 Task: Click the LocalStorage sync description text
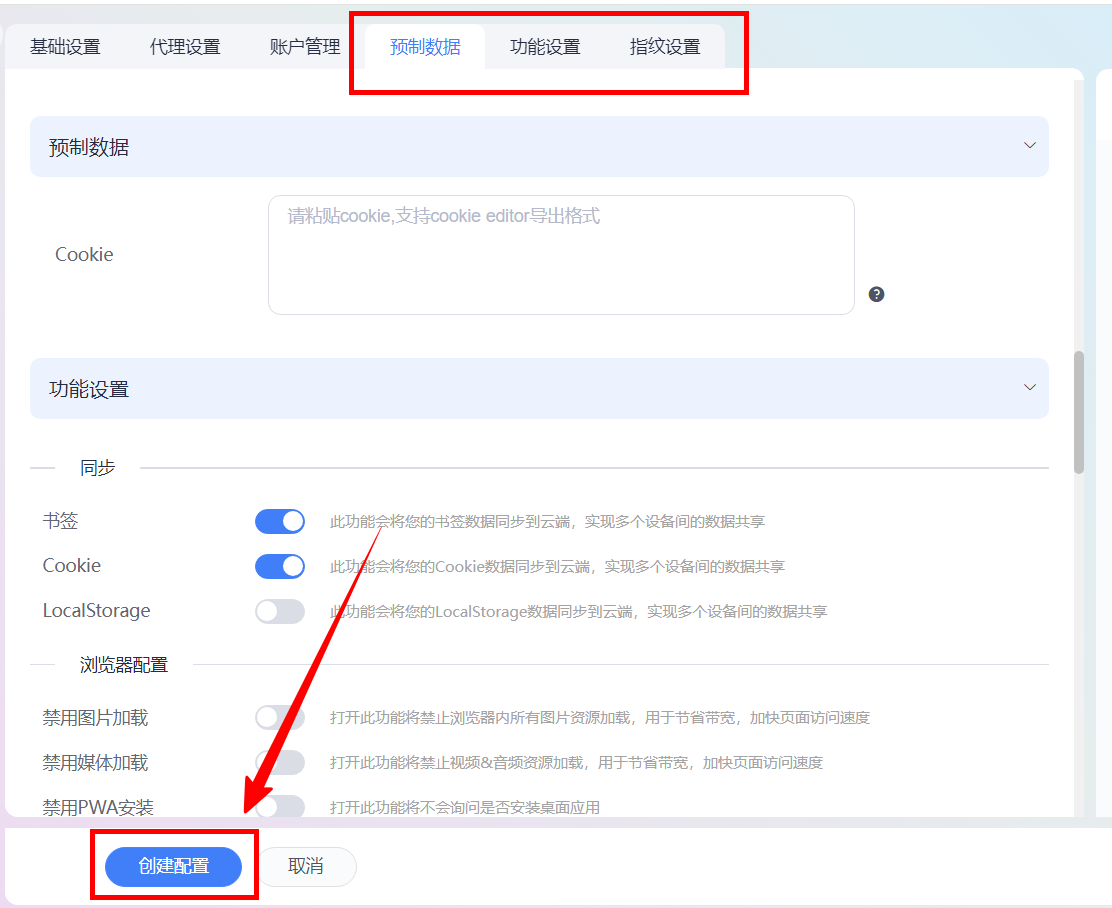[578, 611]
